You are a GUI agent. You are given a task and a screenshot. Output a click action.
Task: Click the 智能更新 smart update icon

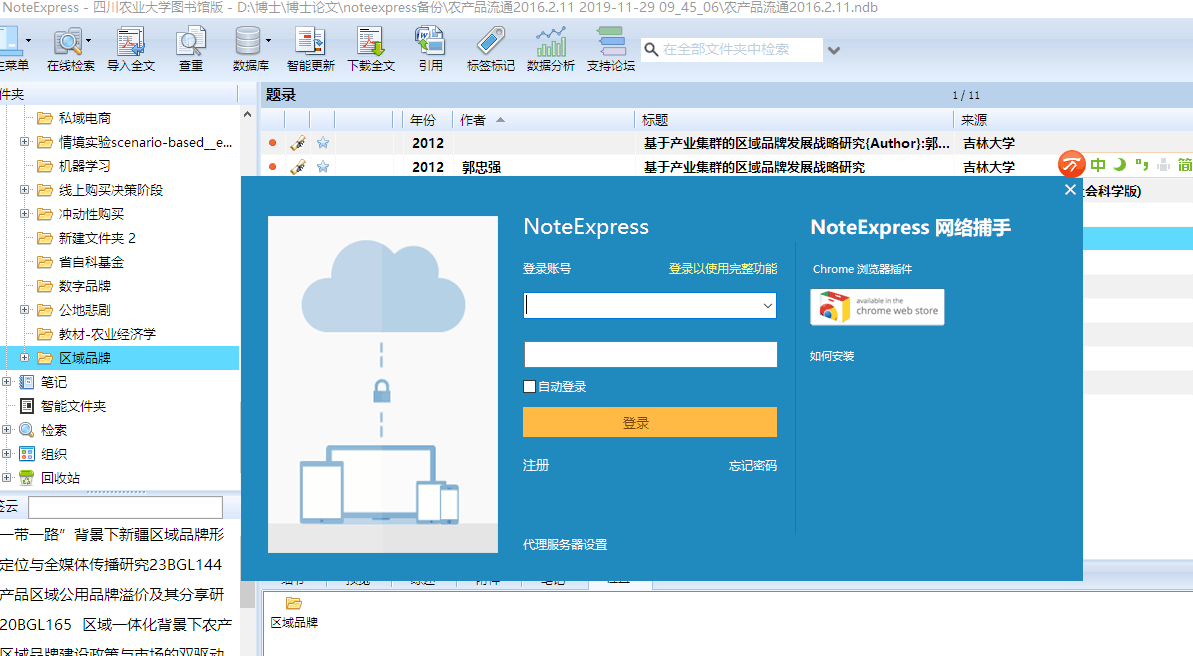tap(310, 49)
